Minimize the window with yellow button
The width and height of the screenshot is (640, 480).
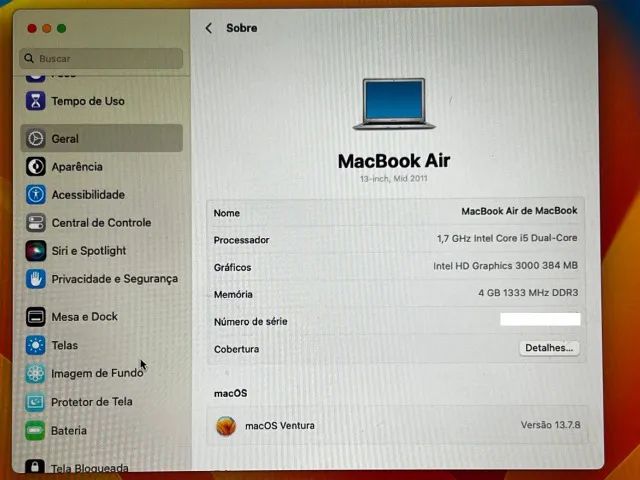47,28
